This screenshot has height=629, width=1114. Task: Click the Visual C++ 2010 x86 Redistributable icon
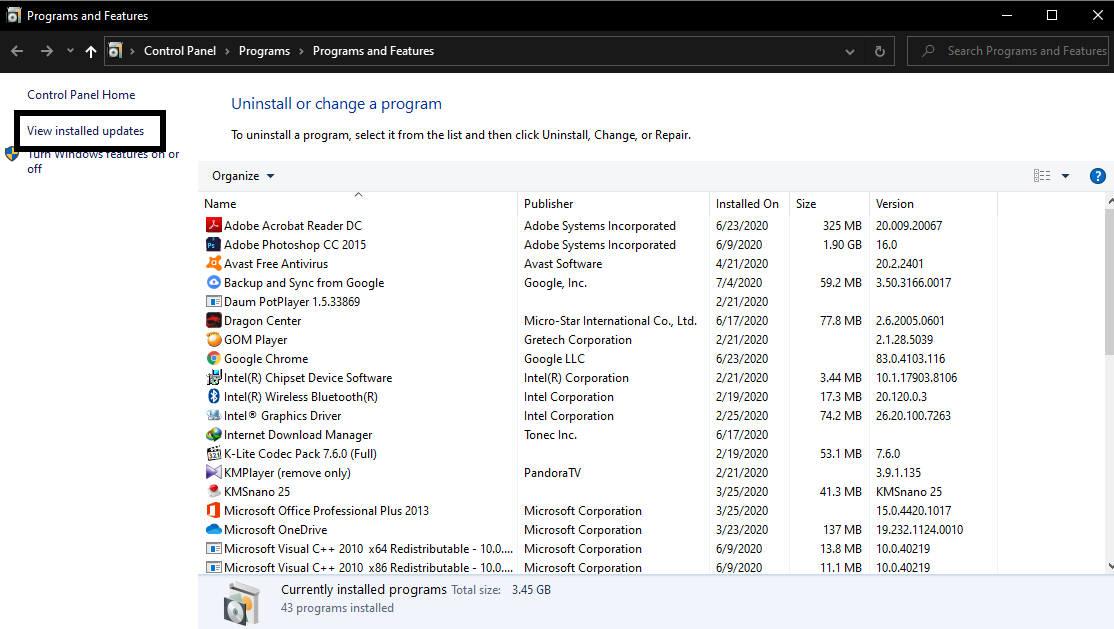[213, 567]
